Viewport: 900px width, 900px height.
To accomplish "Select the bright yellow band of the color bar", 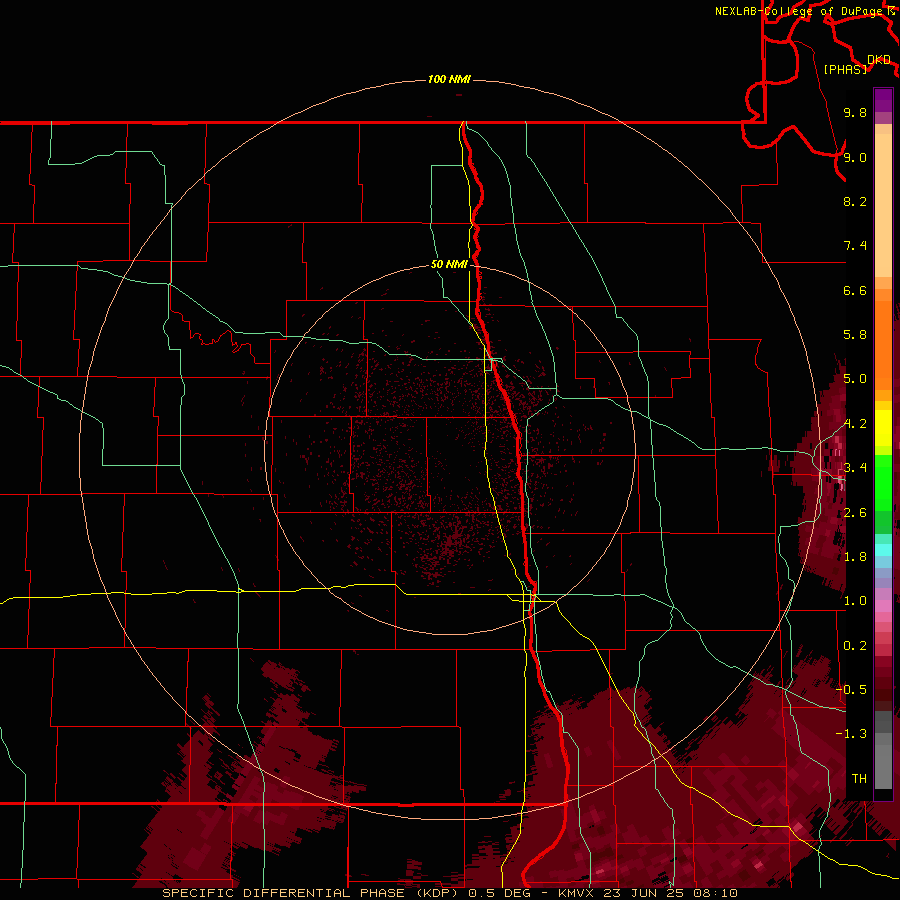I will point(883,428).
